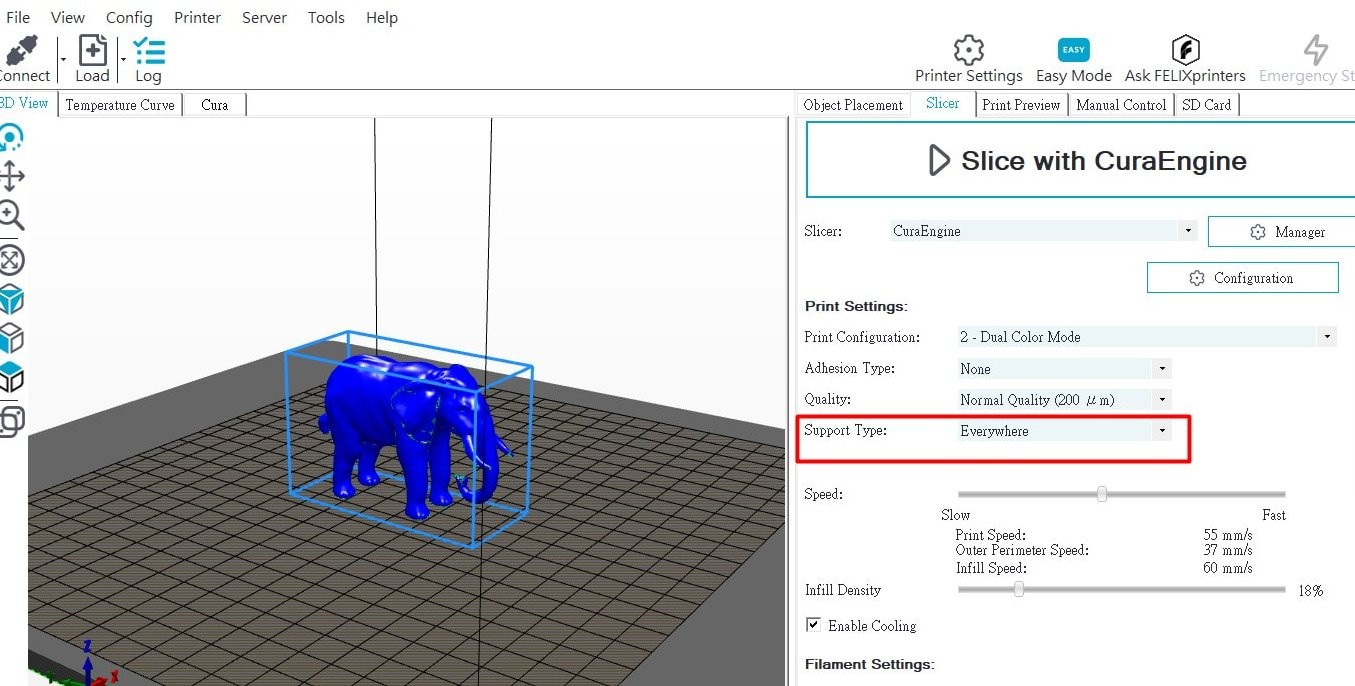Viewport: 1355px width, 686px height.
Task: Switch to the Object Placement tab
Action: click(x=853, y=105)
